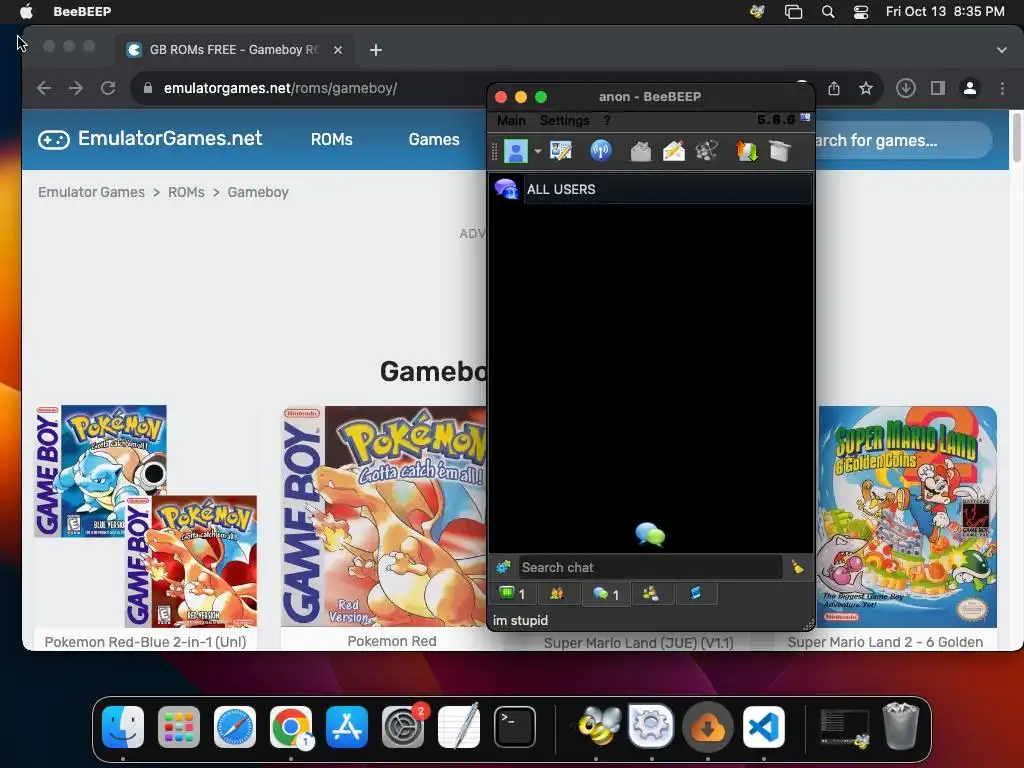Click the Search chat field
Image resolution: width=1024 pixels, height=768 pixels.
click(x=650, y=568)
